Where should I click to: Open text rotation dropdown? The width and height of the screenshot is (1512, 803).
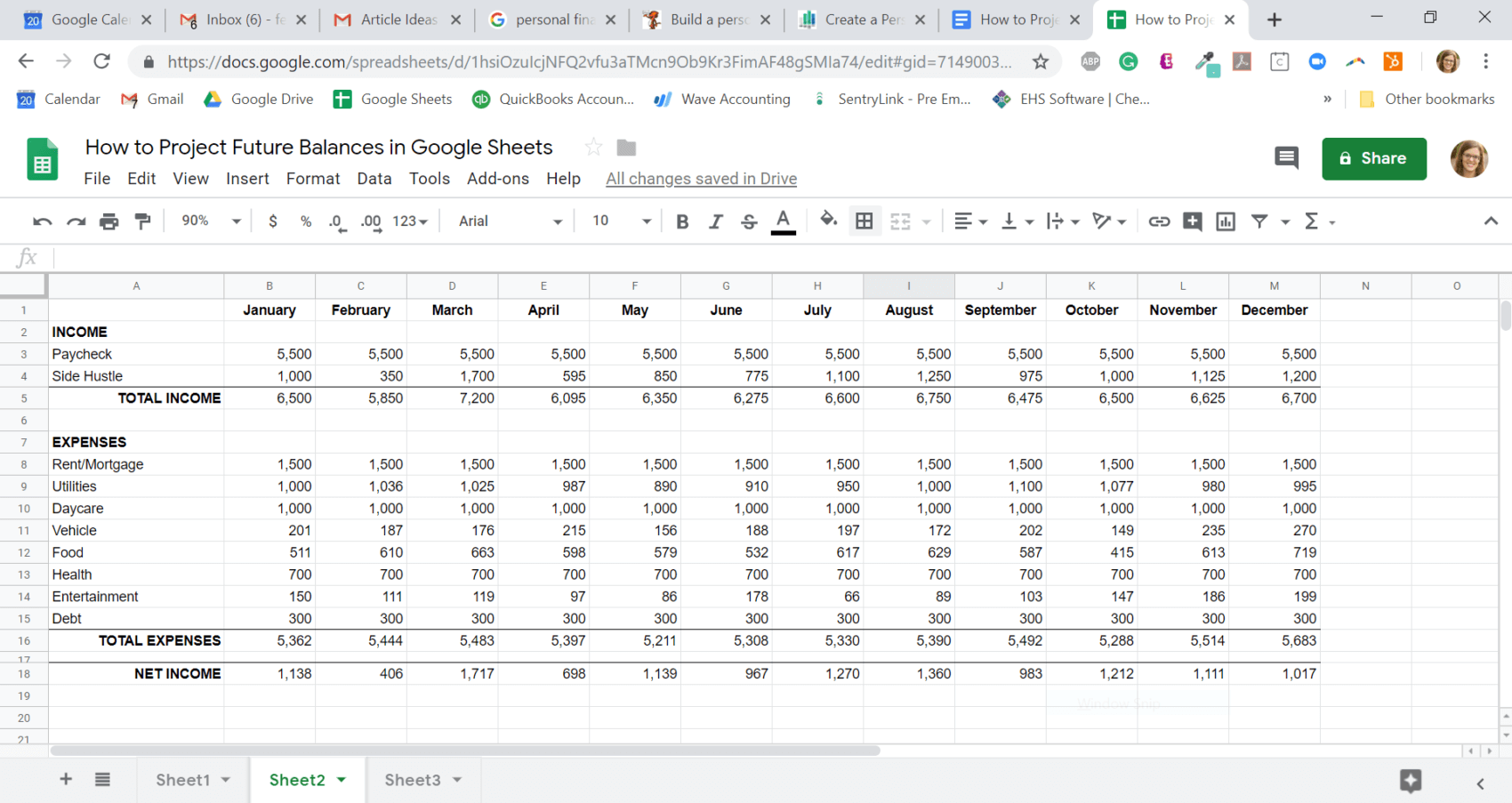click(1109, 221)
